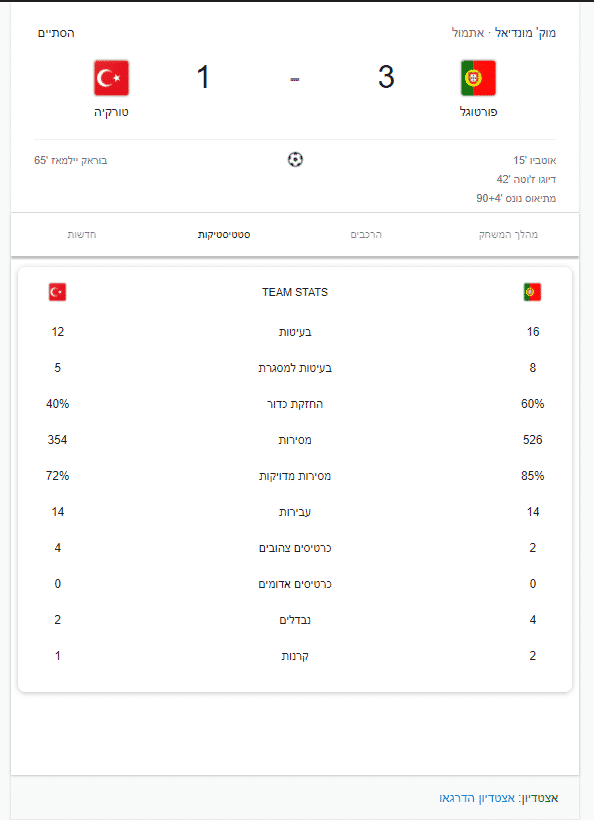Click the soccer ball goals icon
This screenshot has width=594, height=820.
tap(295, 160)
